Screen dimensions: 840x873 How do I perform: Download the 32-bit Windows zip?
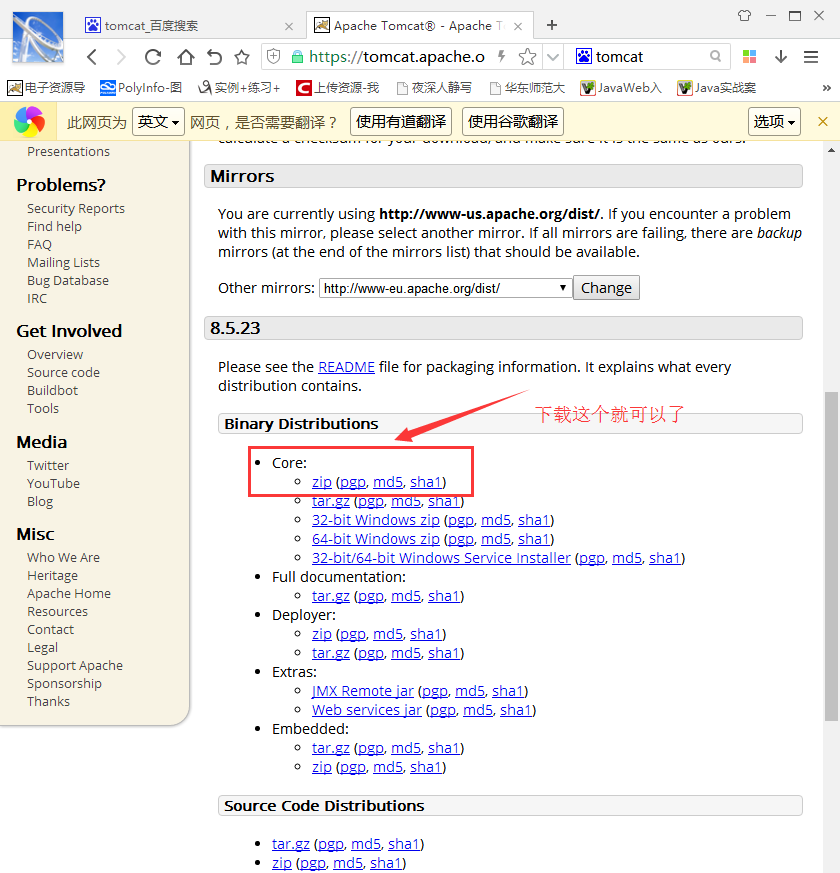point(376,520)
